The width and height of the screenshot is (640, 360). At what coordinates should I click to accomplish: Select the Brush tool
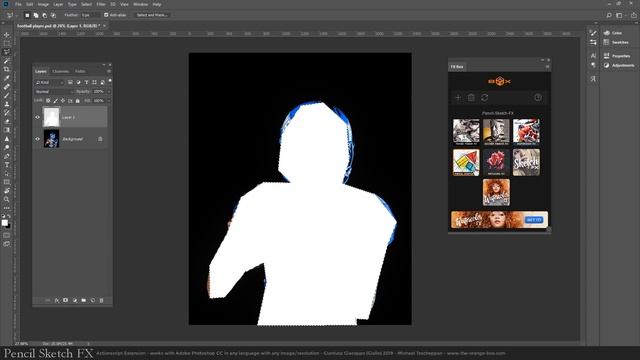point(7,96)
